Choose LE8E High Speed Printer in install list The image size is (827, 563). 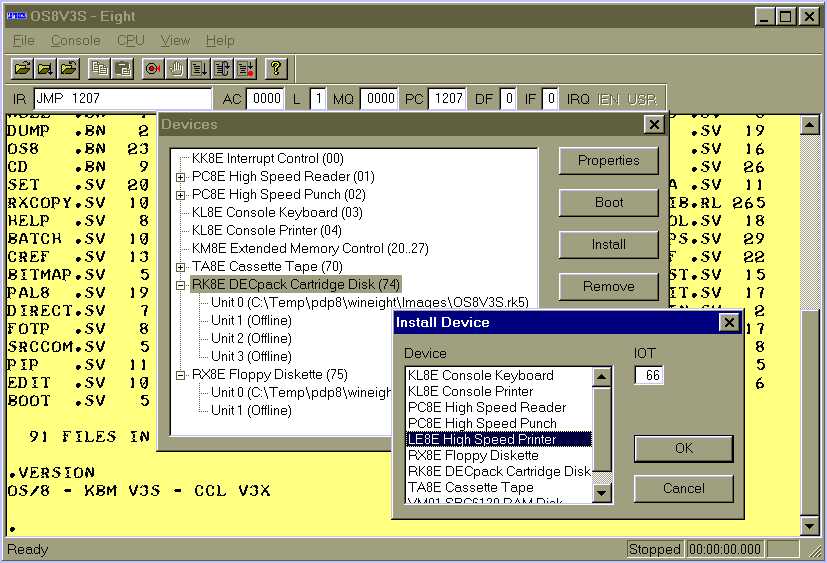[x=498, y=439]
